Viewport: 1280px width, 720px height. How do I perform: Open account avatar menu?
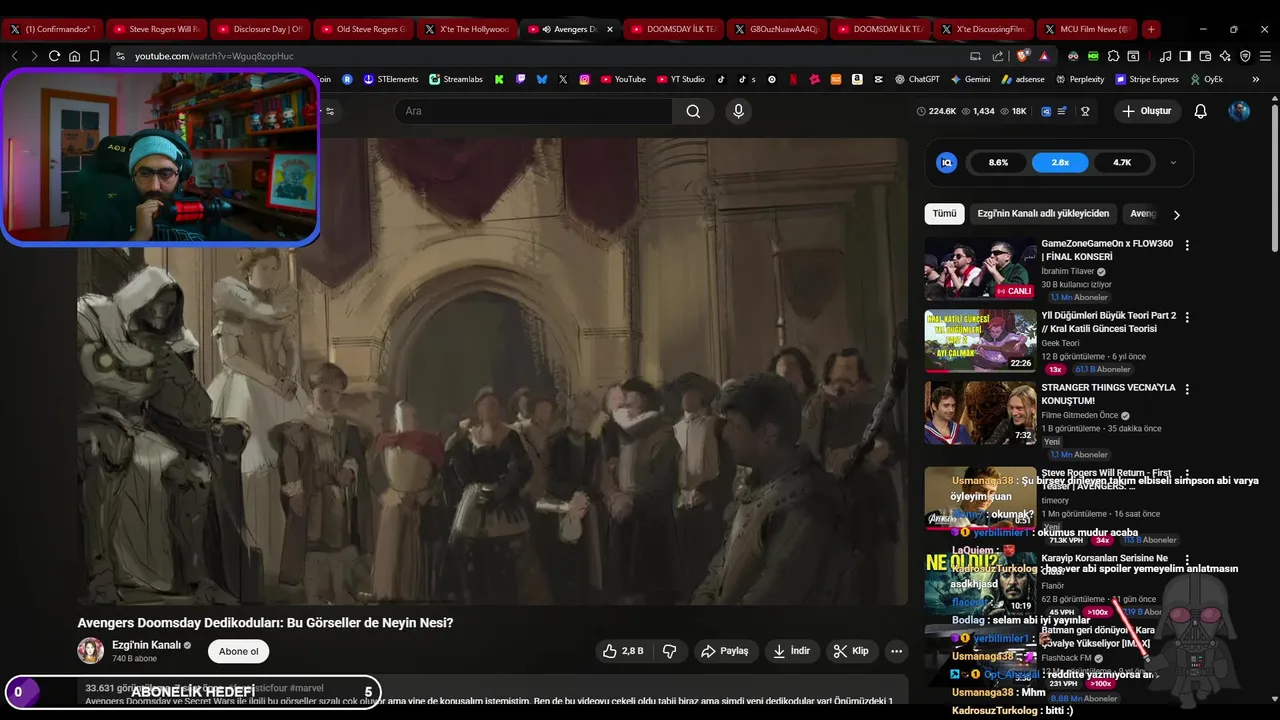point(1239,111)
